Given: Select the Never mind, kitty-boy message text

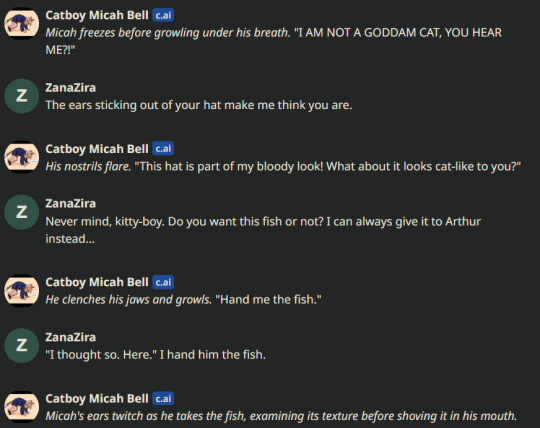Looking at the screenshot, I should [263, 230].
